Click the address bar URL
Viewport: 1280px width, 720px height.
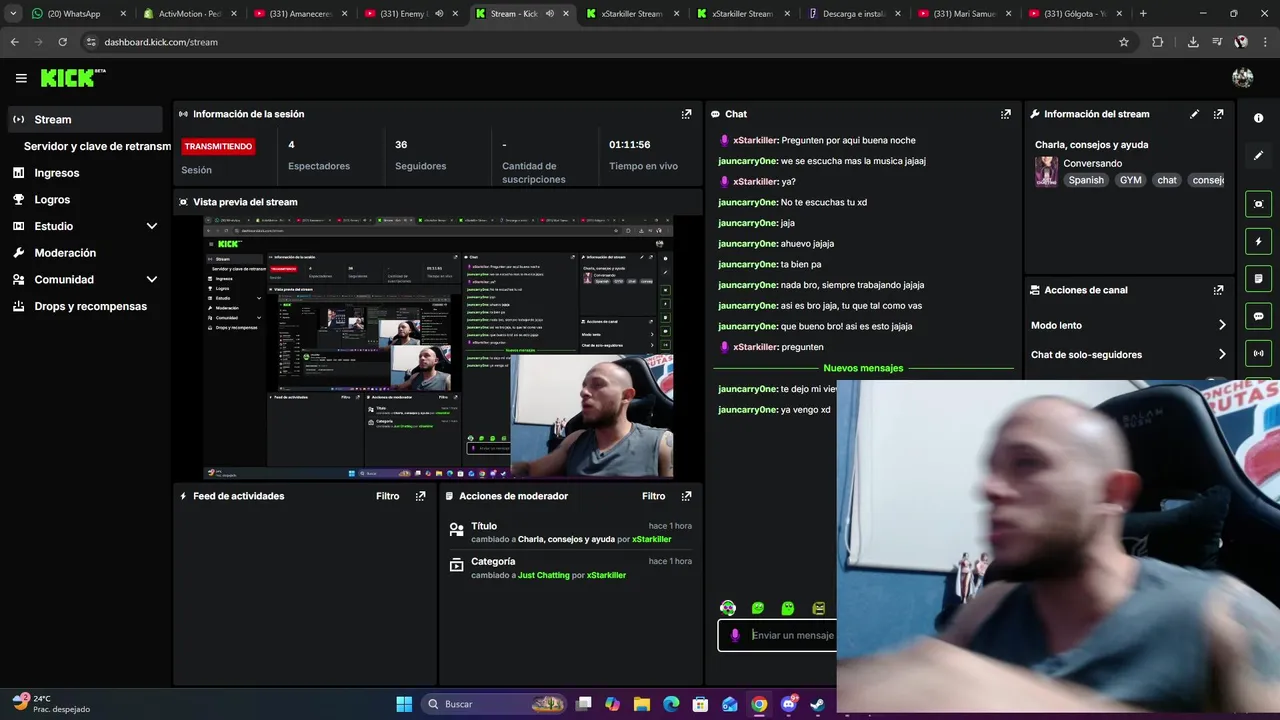coord(161,42)
